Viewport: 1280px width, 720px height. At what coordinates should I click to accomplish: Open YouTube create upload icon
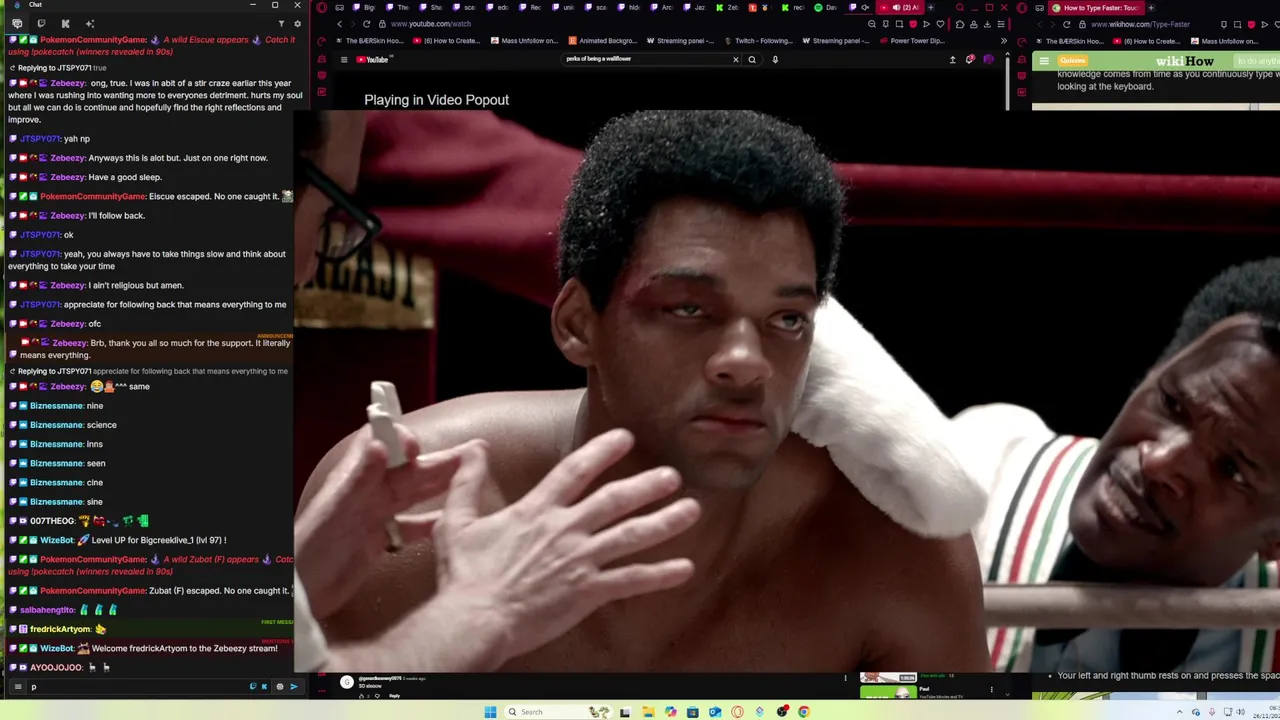[952, 59]
